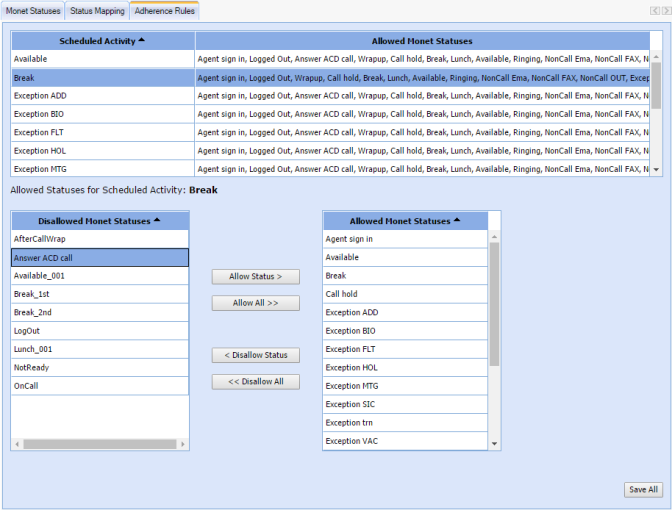
Task: Click the Disallowed list's scroll-left arrow
Action: point(17,443)
